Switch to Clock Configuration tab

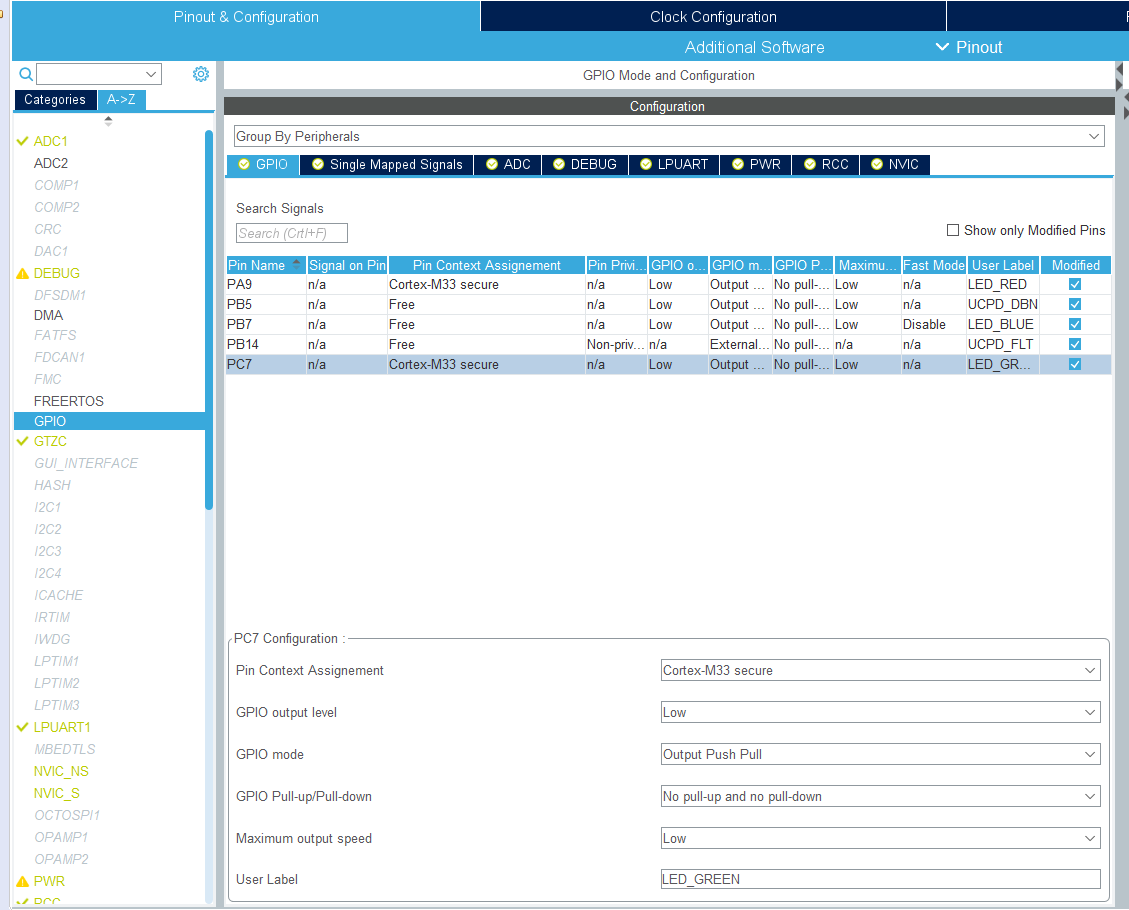(713, 17)
